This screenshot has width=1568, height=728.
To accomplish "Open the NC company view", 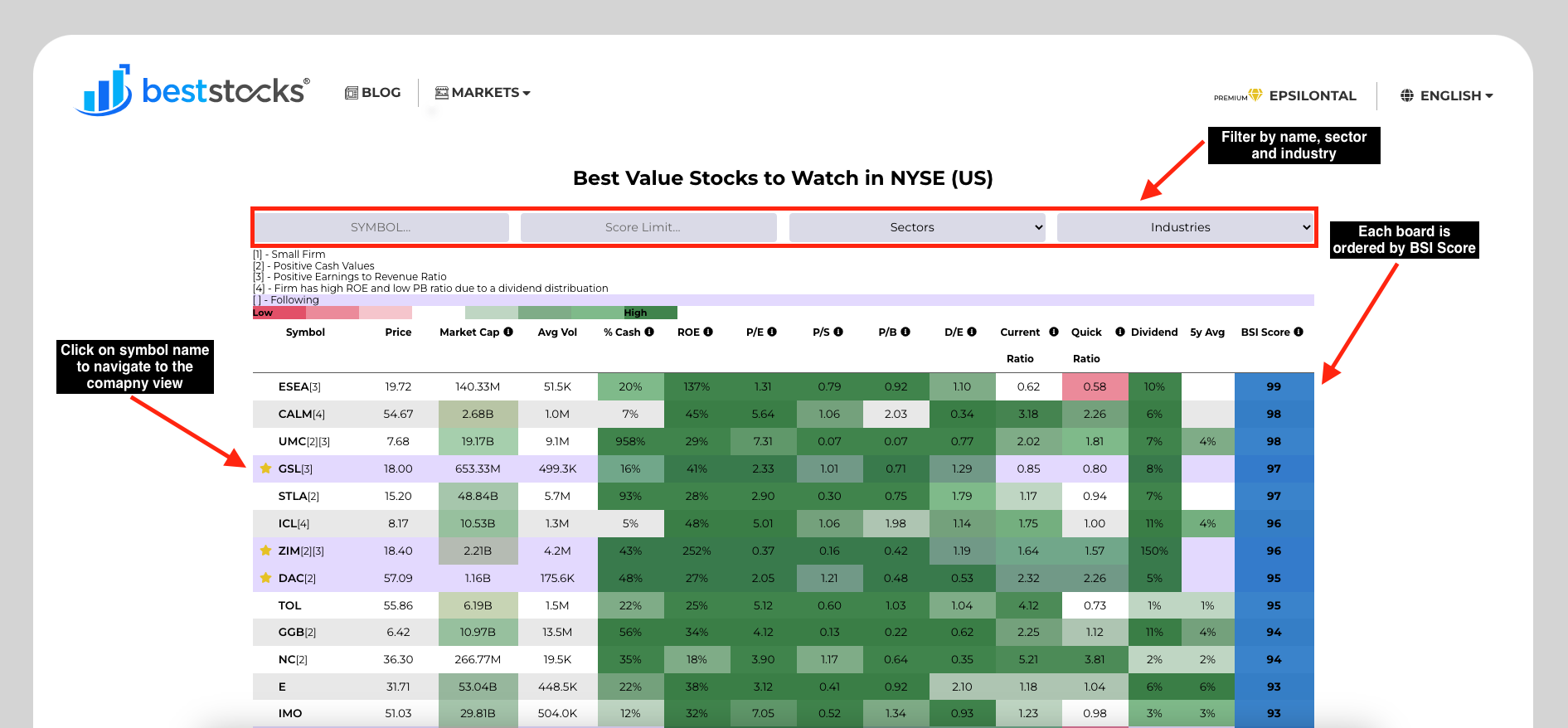I will [x=287, y=659].
